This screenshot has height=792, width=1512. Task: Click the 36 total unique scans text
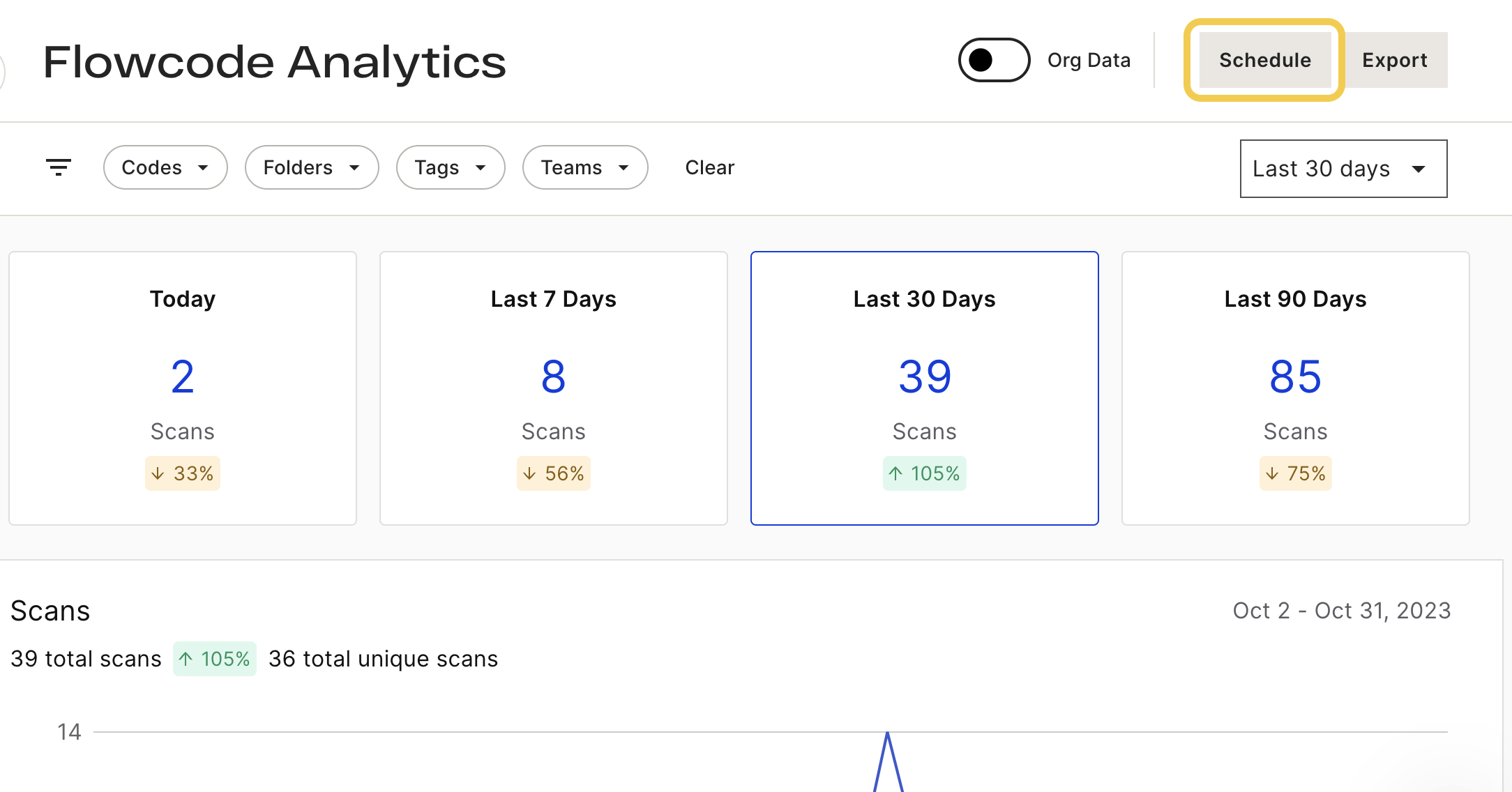tap(384, 659)
